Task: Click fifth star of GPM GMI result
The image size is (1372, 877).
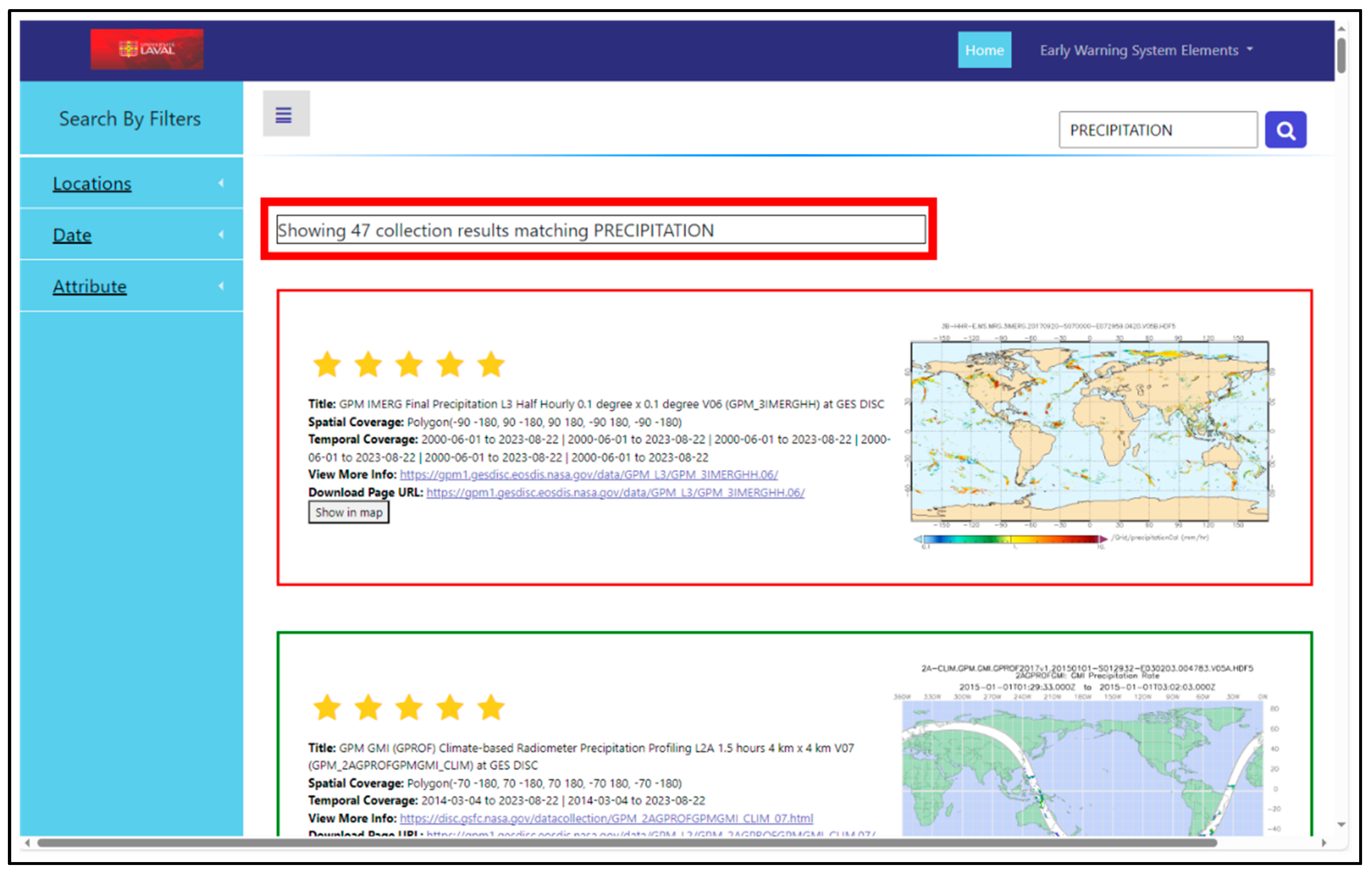Action: (491, 708)
